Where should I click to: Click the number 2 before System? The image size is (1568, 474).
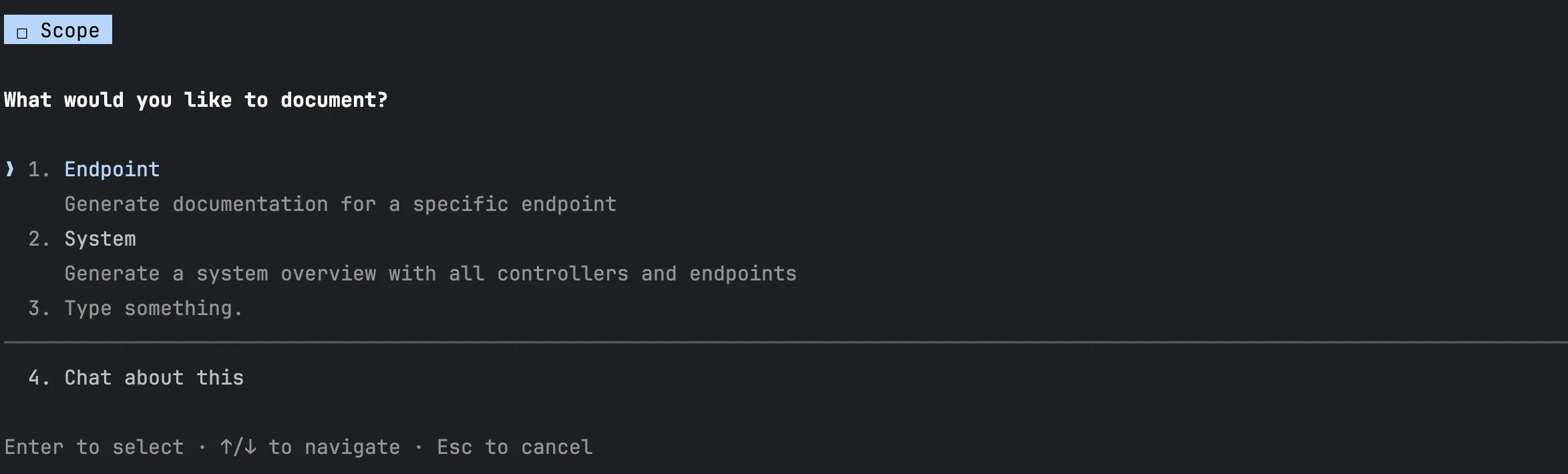(37, 239)
